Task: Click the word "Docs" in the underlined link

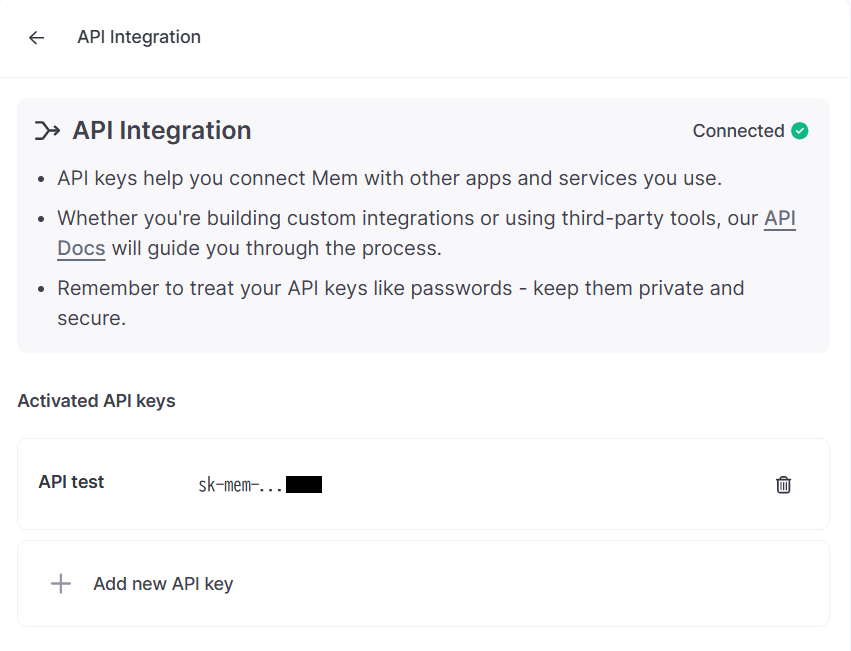Action: [81, 248]
